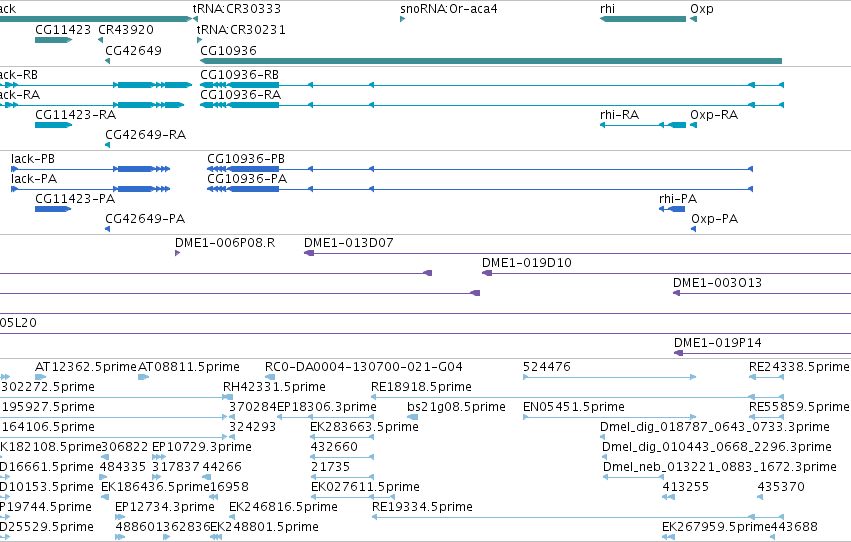Click the CG42649-PA label
The width and height of the screenshot is (851, 542).
145,219
